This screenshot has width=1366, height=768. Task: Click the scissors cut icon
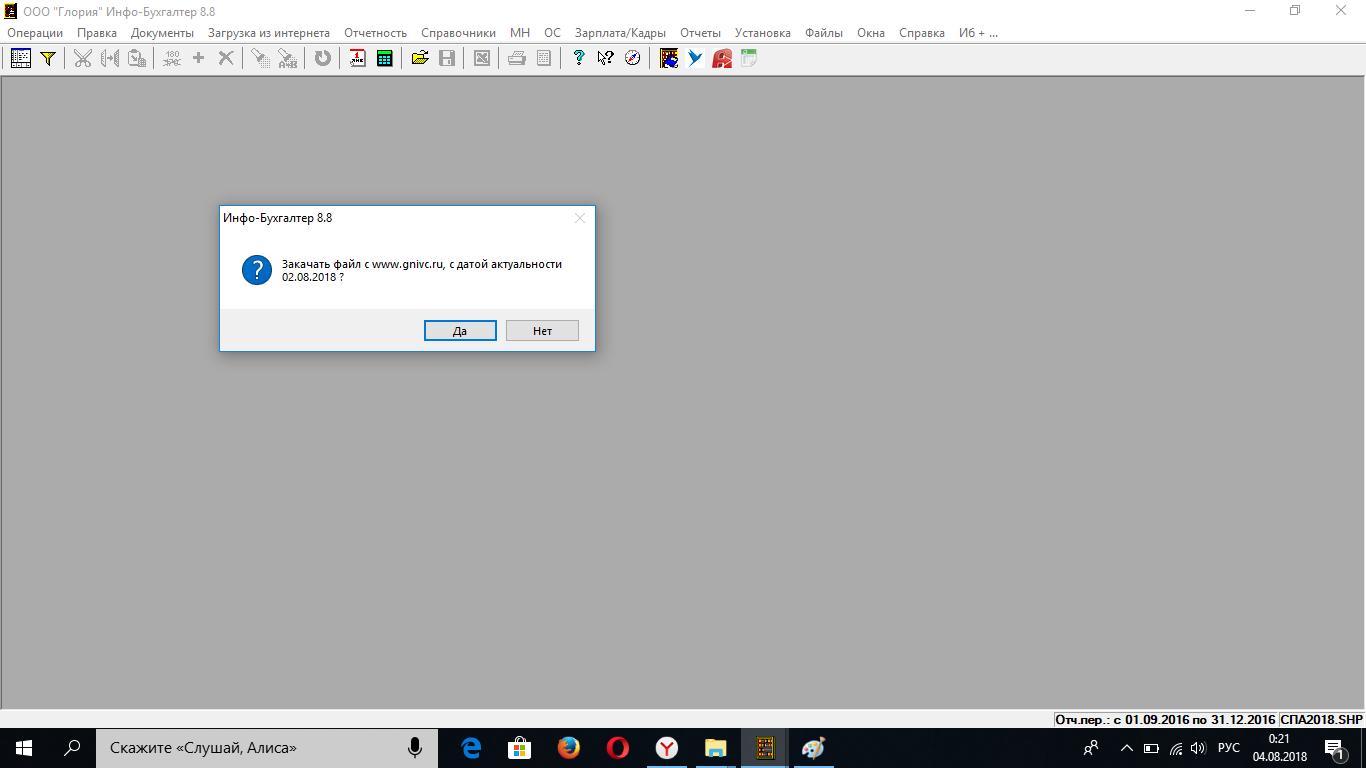82,58
